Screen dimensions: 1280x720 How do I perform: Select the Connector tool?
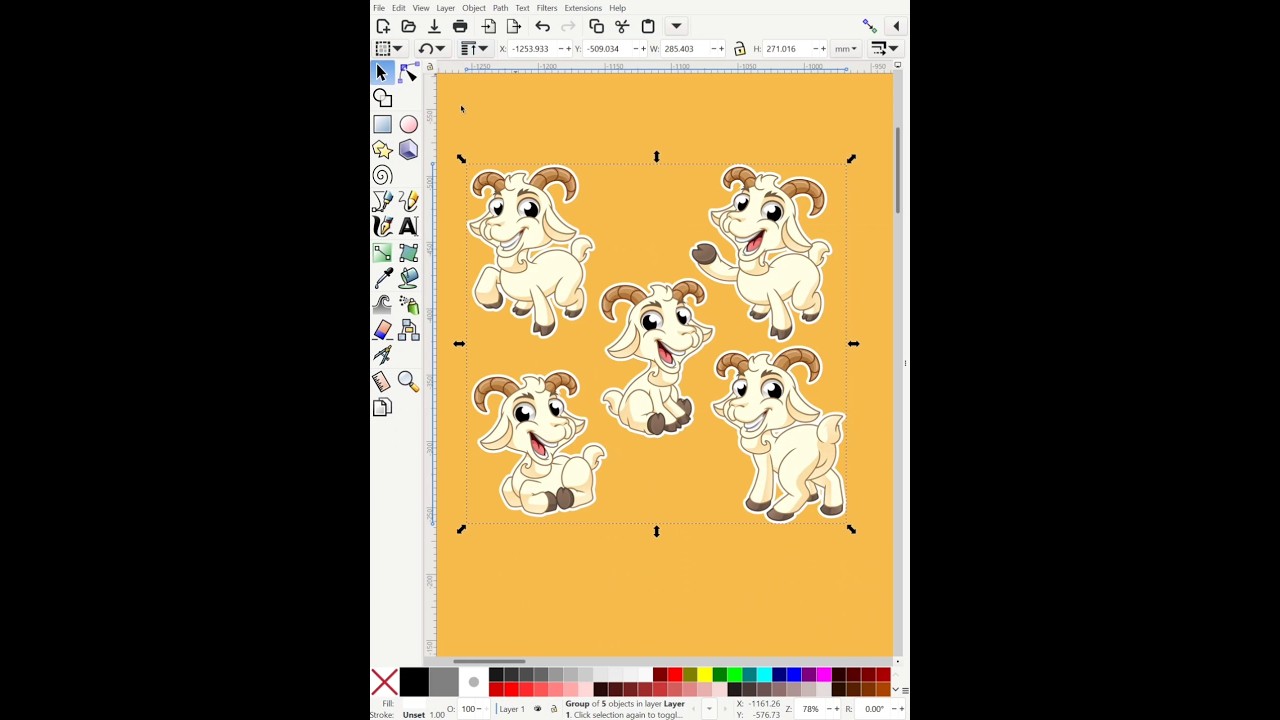click(x=408, y=330)
